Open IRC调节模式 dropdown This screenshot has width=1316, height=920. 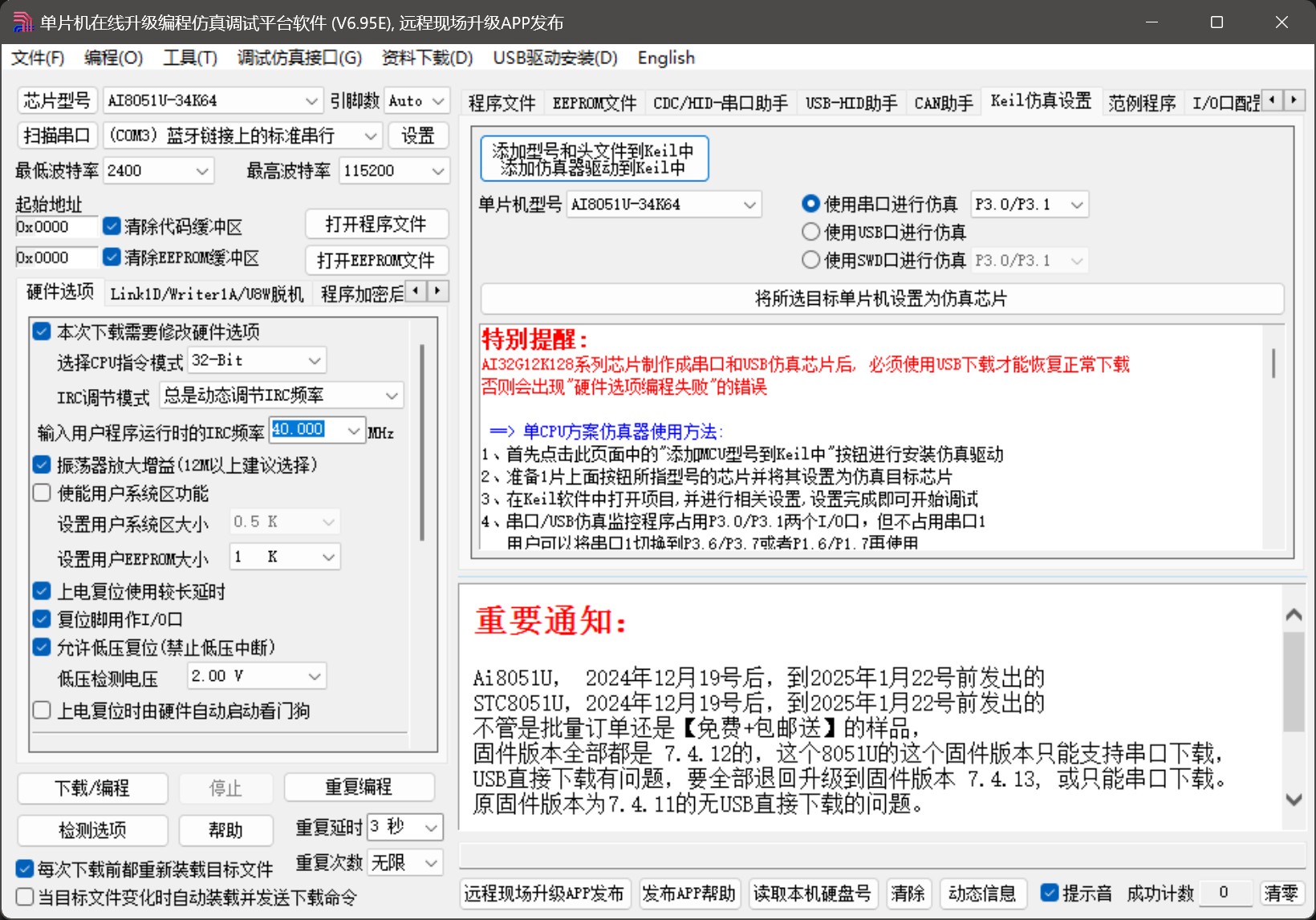pos(282,395)
